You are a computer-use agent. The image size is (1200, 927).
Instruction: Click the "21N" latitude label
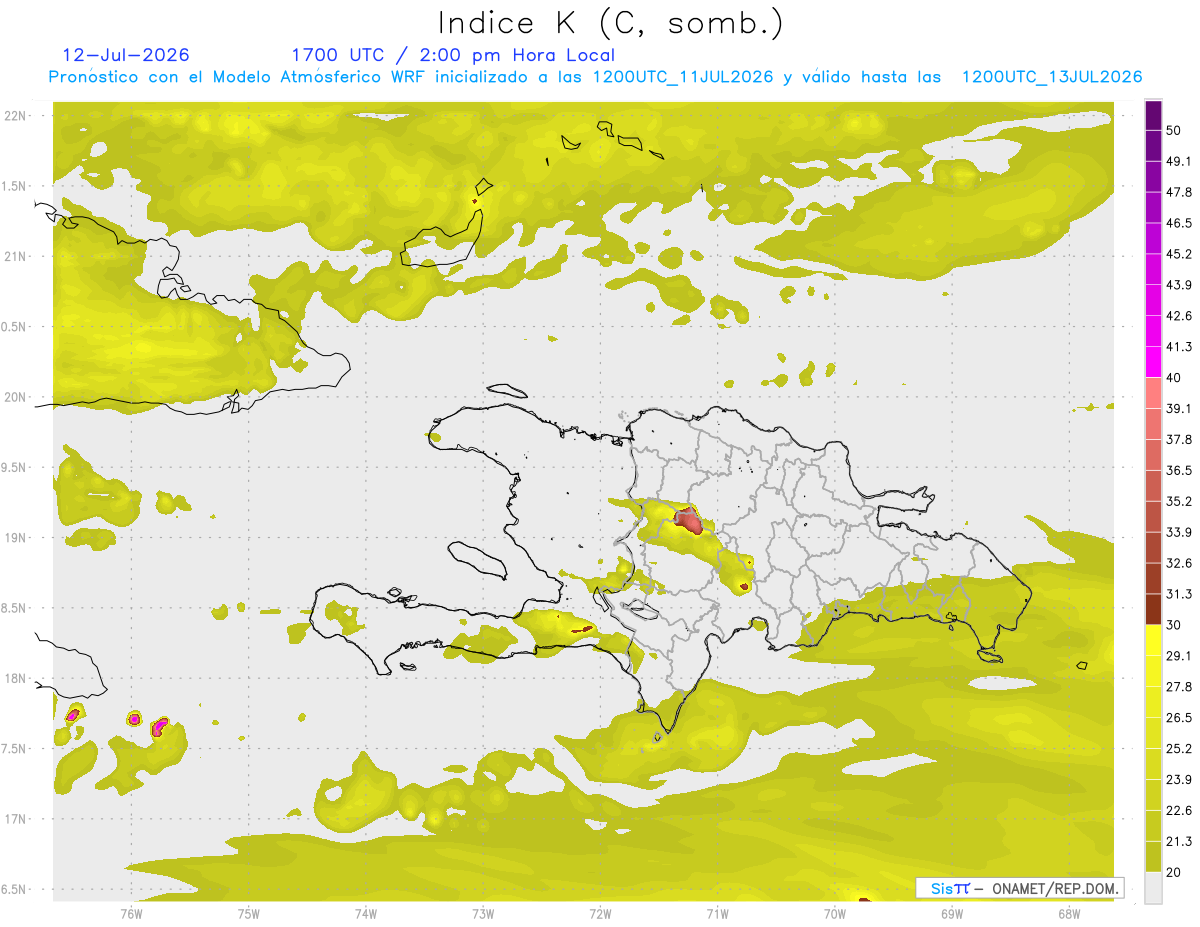(16, 256)
